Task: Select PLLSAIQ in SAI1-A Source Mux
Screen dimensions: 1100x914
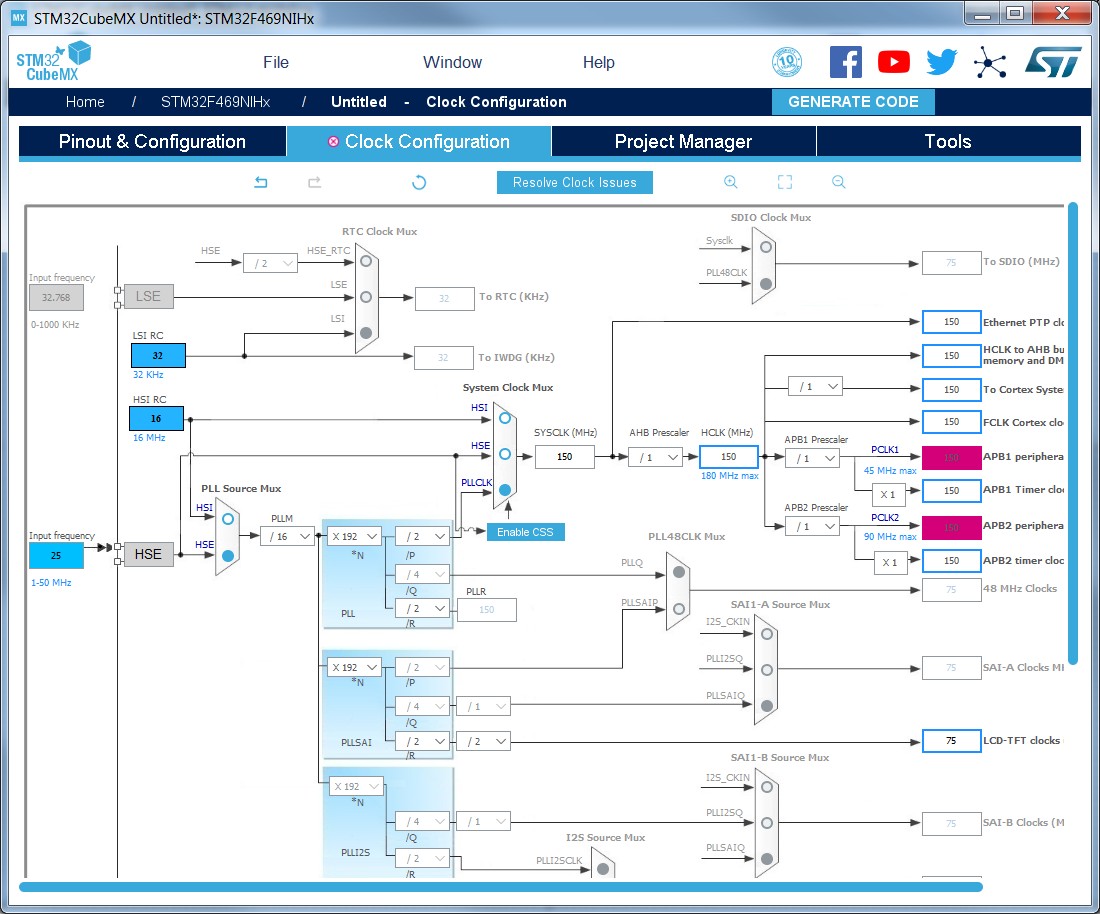Action: click(767, 706)
